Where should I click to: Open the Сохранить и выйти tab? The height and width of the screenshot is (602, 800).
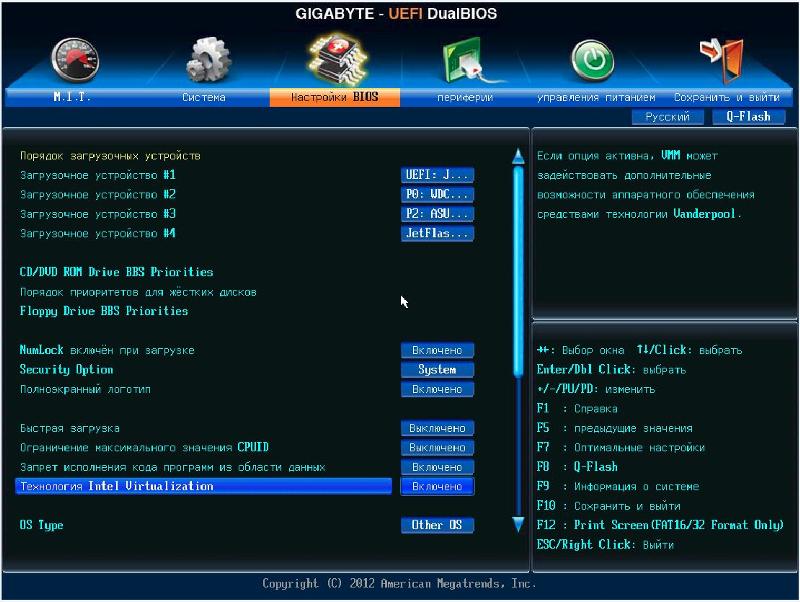727,97
